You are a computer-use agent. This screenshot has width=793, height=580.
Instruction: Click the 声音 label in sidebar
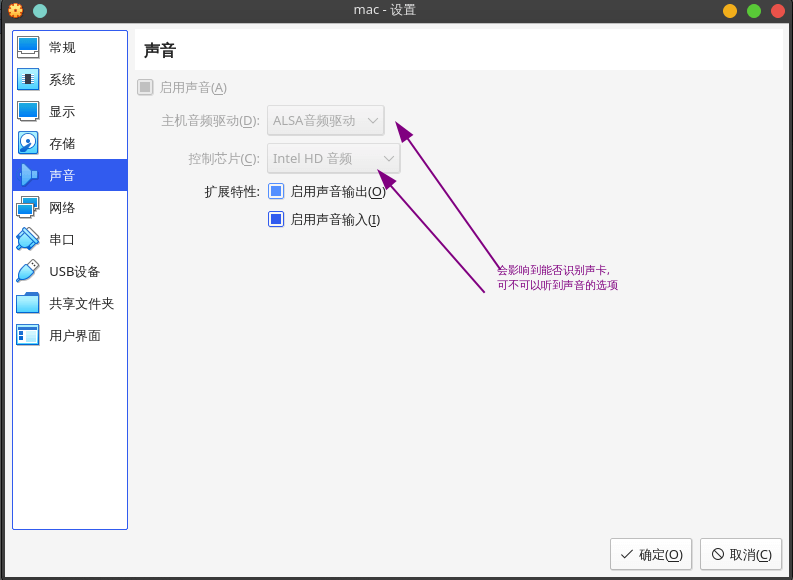pos(62,175)
